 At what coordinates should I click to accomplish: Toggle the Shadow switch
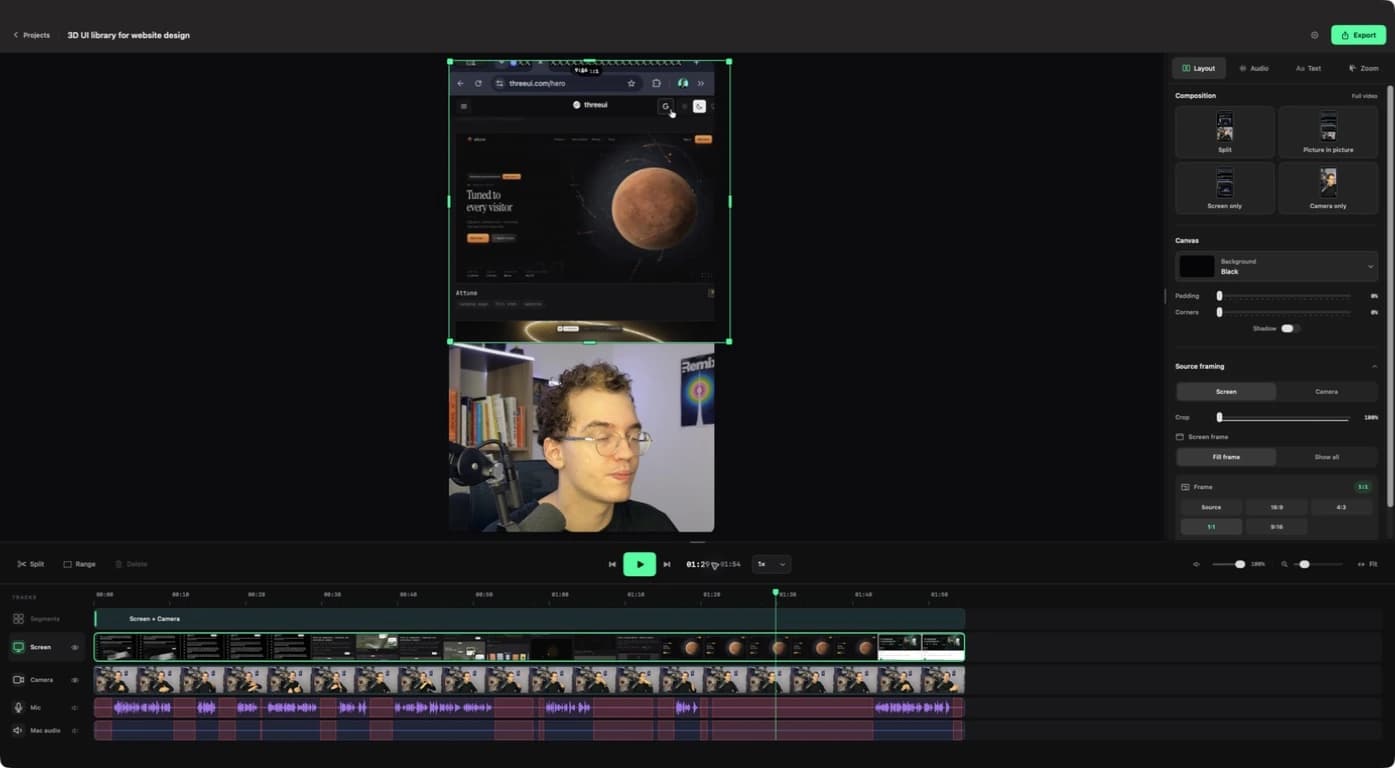pyautogui.click(x=1290, y=328)
